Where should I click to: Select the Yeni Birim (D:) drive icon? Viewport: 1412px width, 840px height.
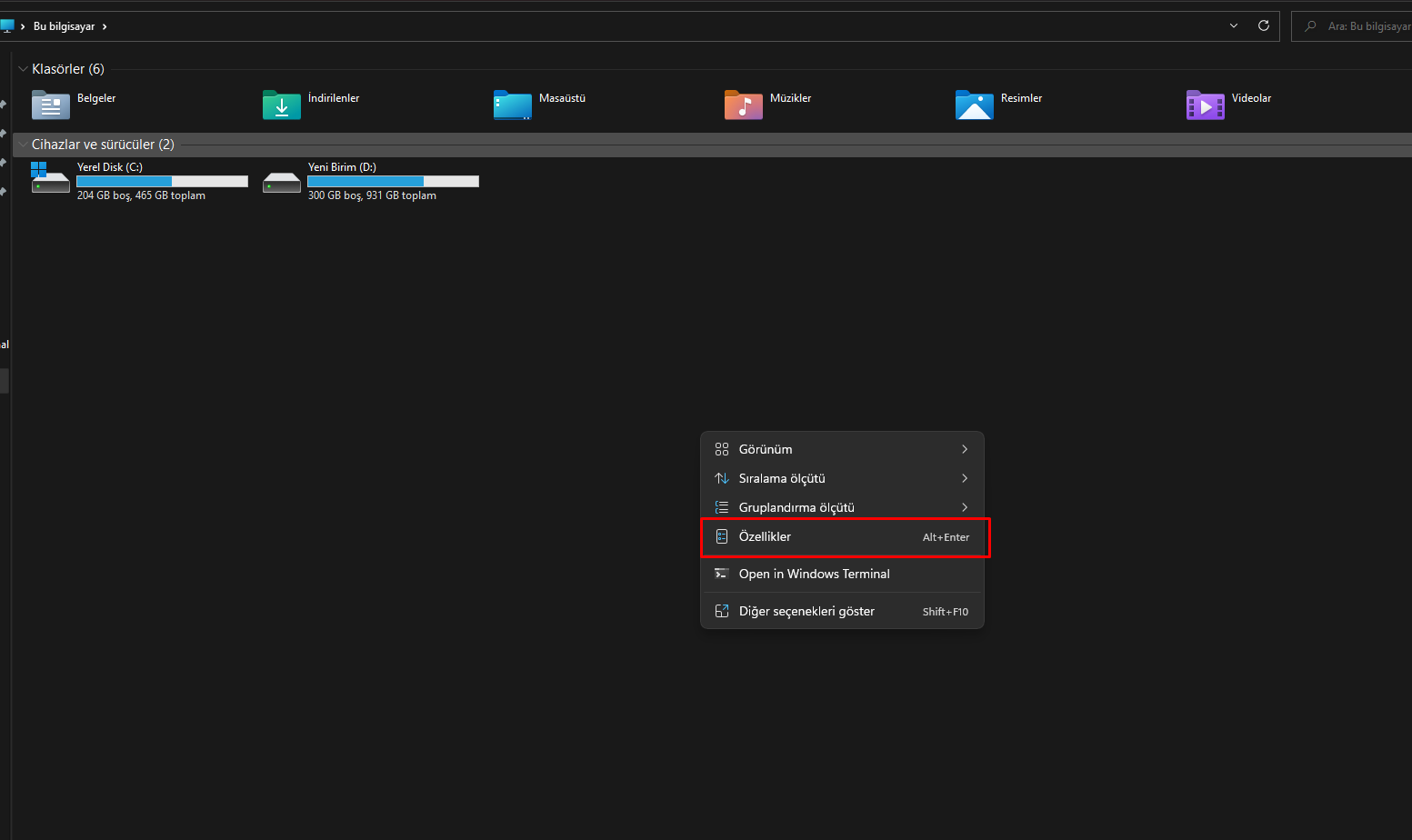(x=282, y=182)
